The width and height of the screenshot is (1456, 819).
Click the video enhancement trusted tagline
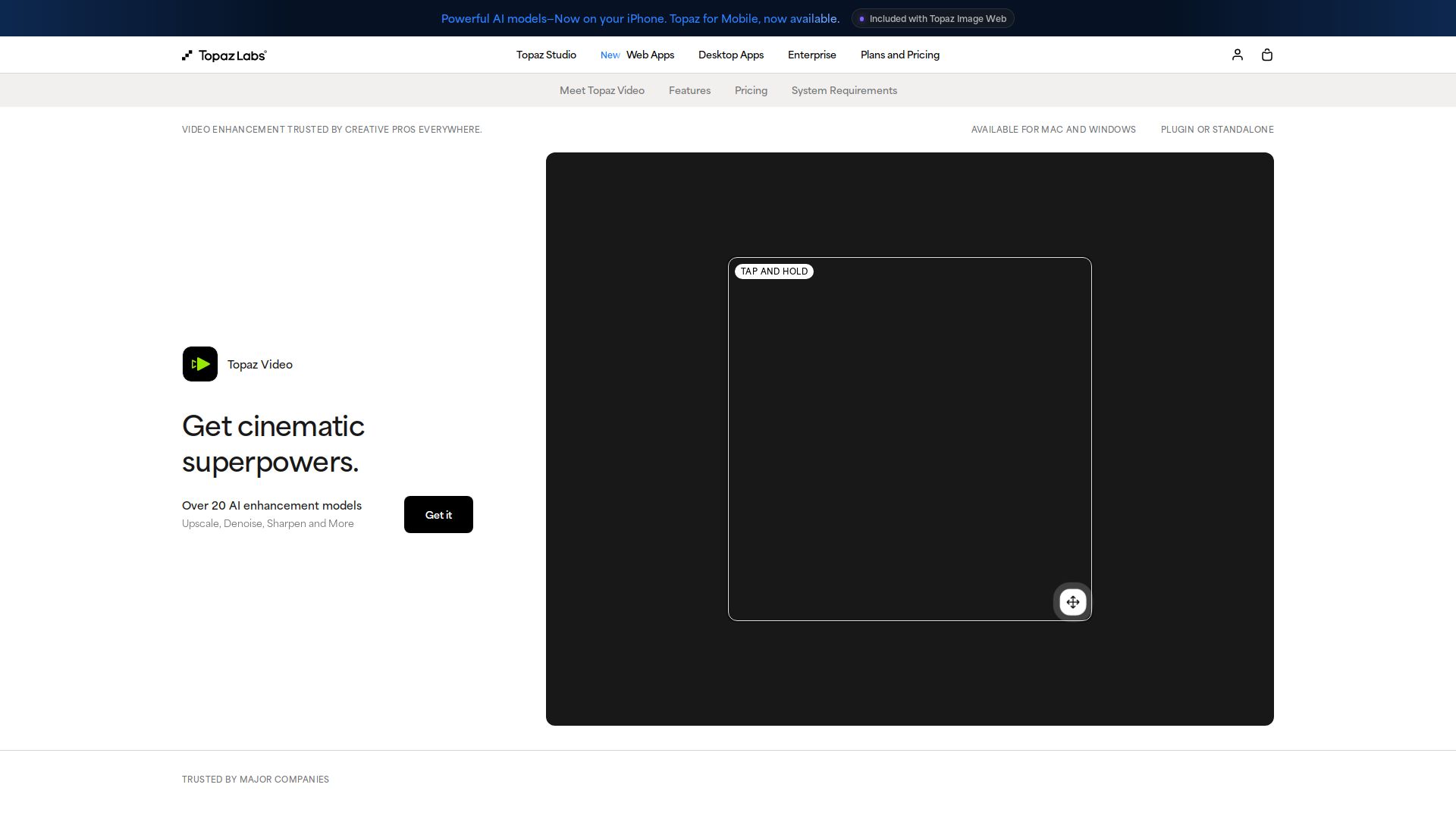332,130
